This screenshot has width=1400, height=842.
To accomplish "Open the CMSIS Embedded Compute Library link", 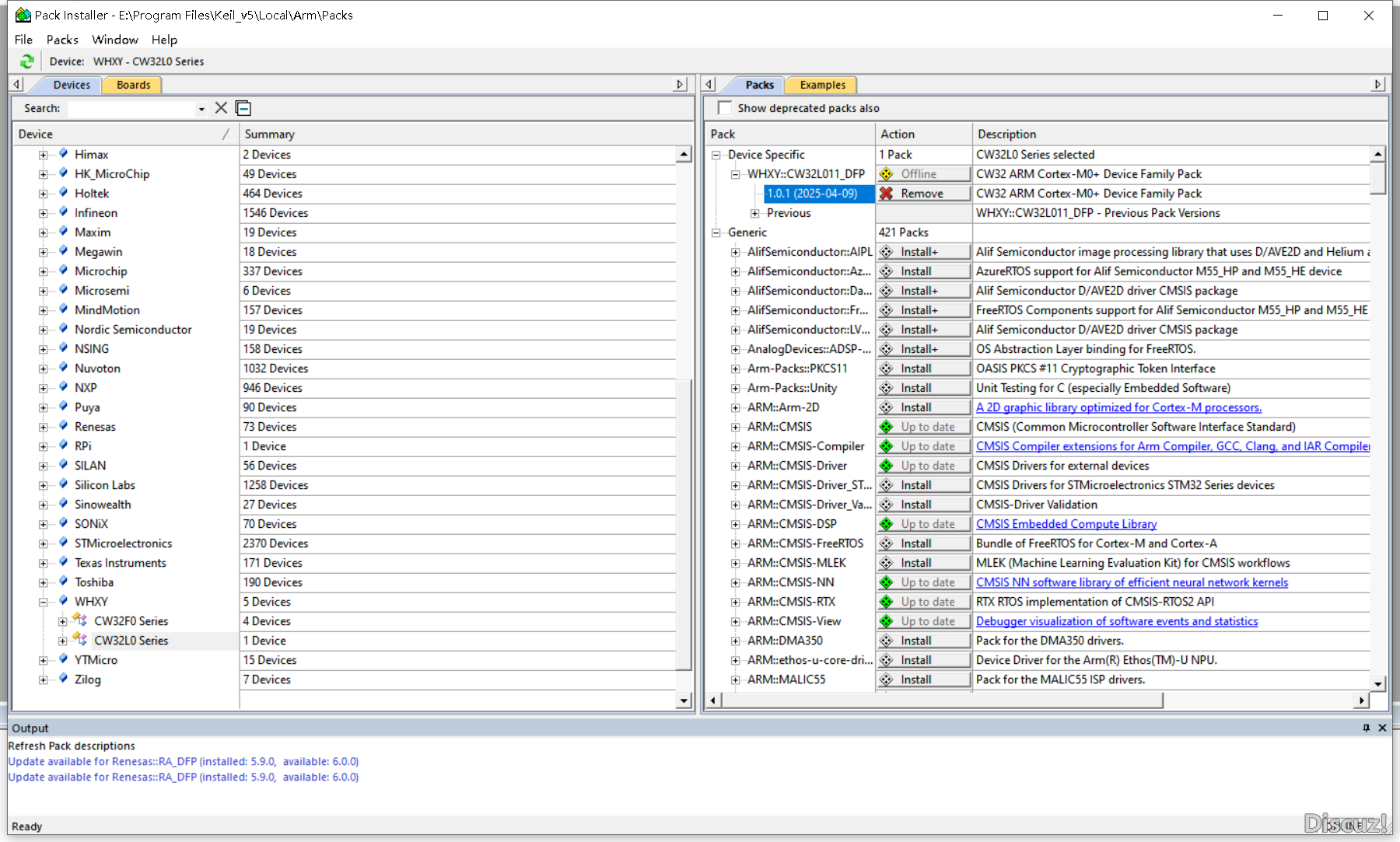I will (x=1066, y=524).
